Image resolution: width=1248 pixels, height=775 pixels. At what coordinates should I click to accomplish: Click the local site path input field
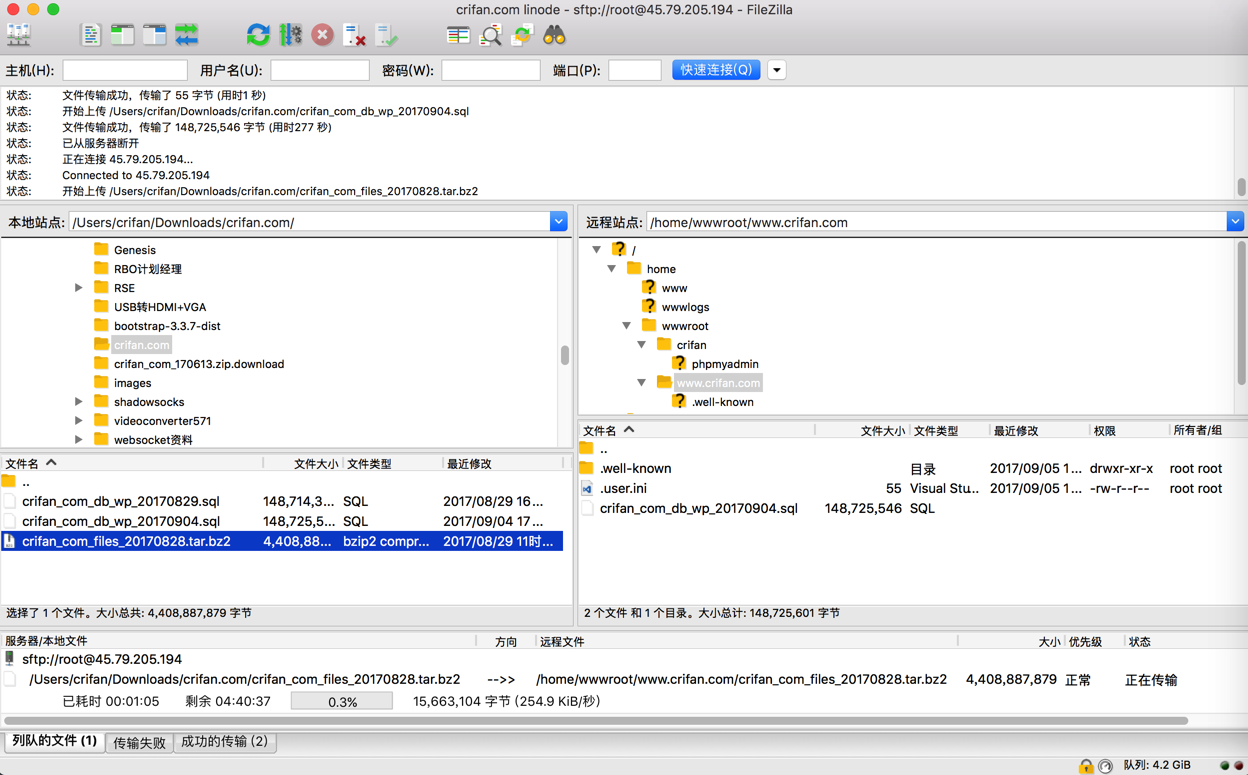coord(309,222)
